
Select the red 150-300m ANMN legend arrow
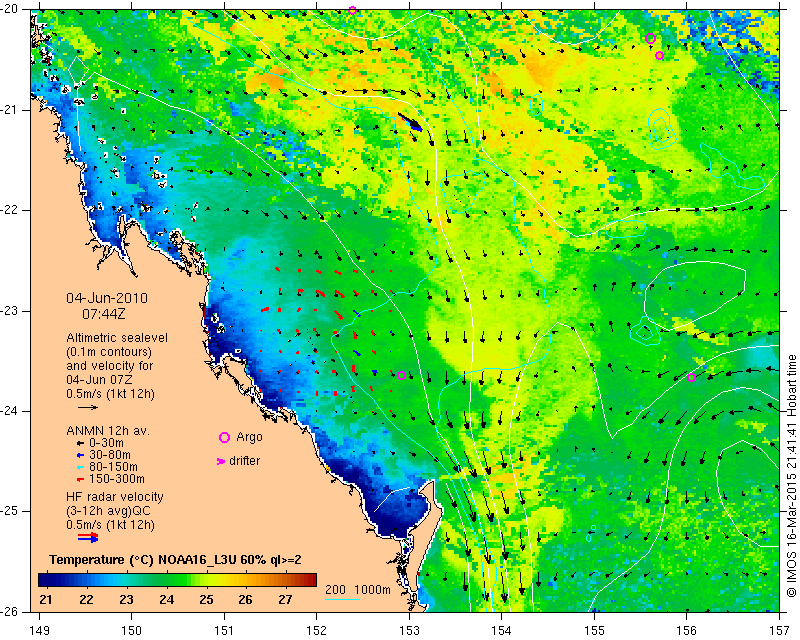point(80,480)
